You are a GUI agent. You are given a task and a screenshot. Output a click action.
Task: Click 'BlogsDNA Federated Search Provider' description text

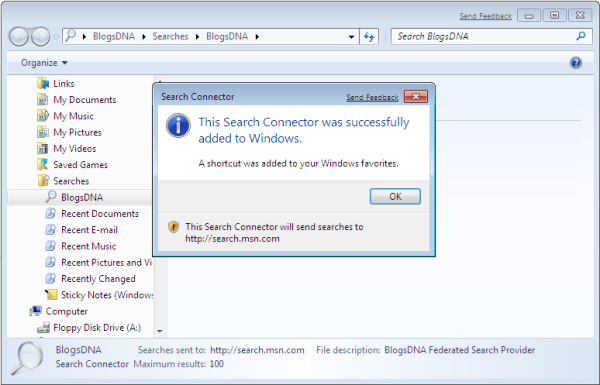[x=460, y=350]
